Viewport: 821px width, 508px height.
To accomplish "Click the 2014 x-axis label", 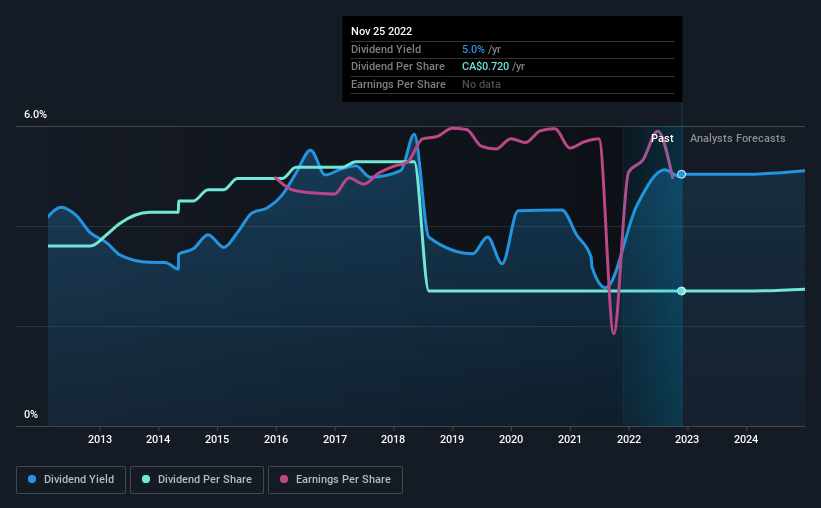I will (158, 439).
